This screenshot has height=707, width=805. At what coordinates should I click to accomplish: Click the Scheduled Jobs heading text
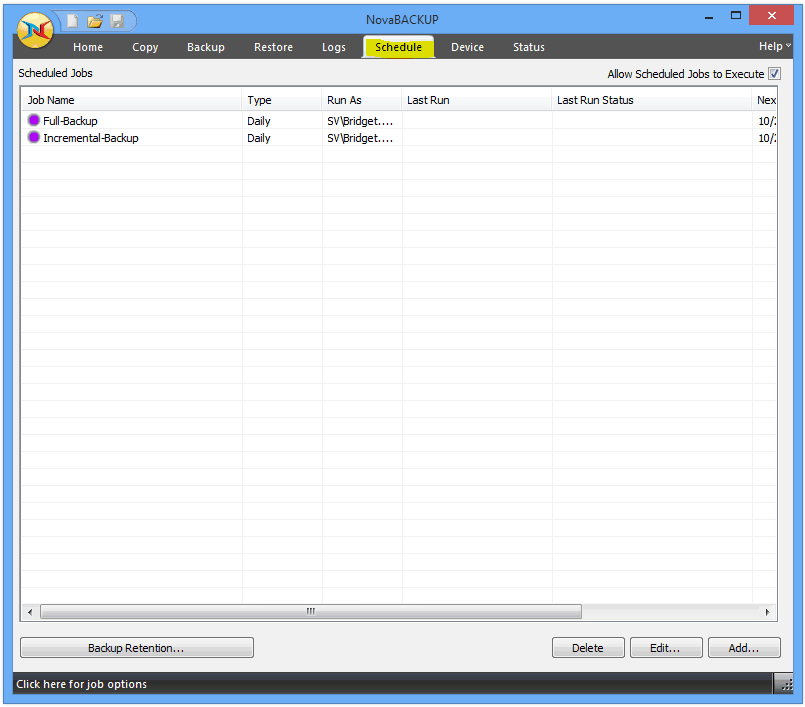(x=55, y=73)
